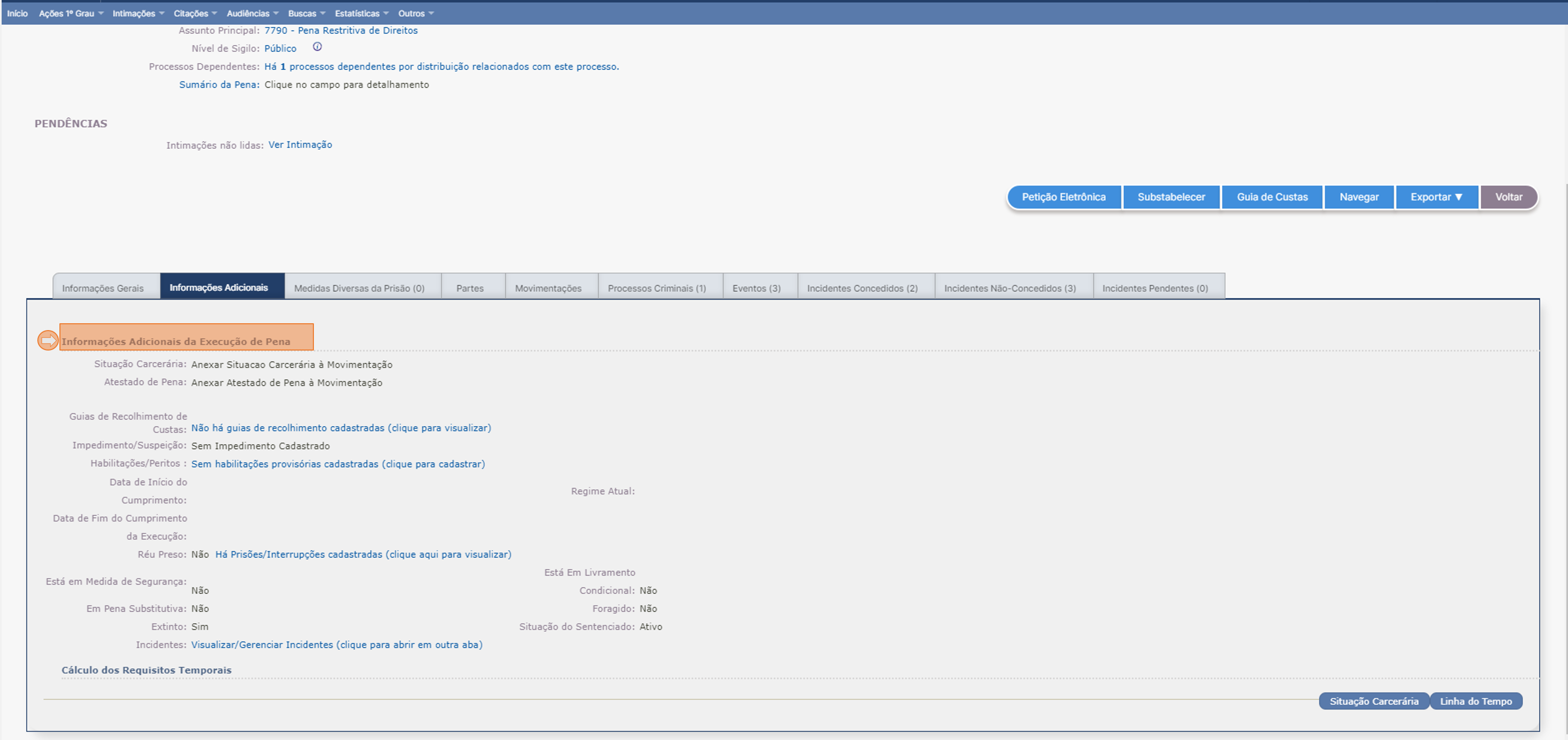
Task: Click the Petição Eletrônica button
Action: (1063, 197)
